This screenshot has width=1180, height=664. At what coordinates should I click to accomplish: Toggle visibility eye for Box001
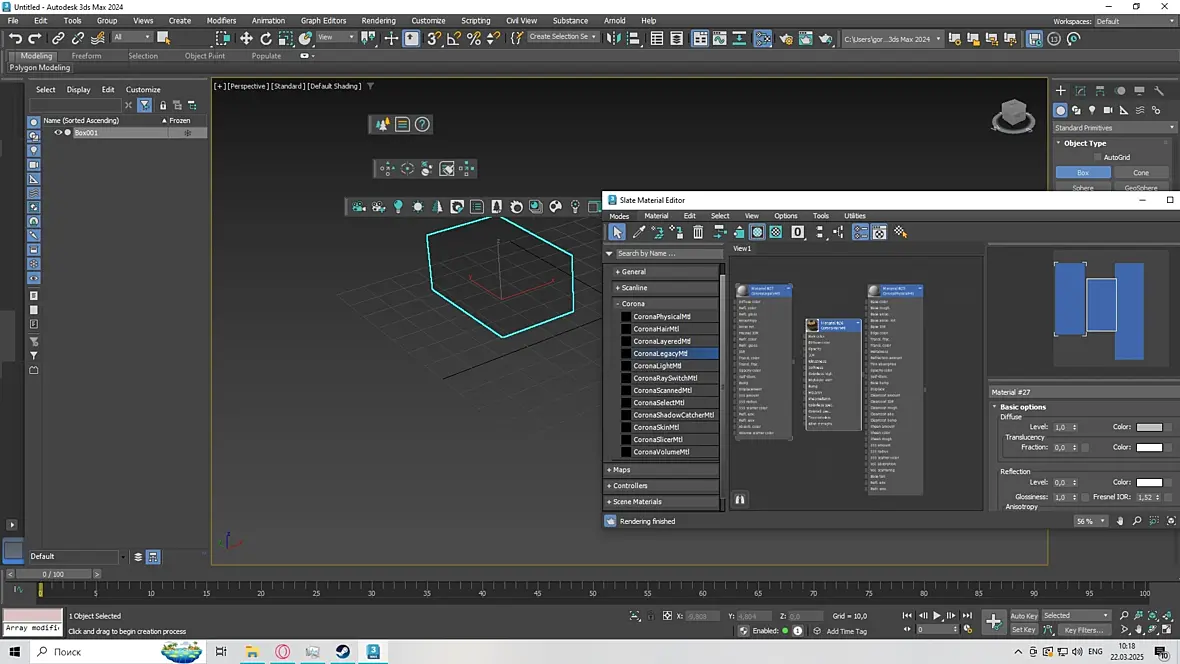[58, 133]
